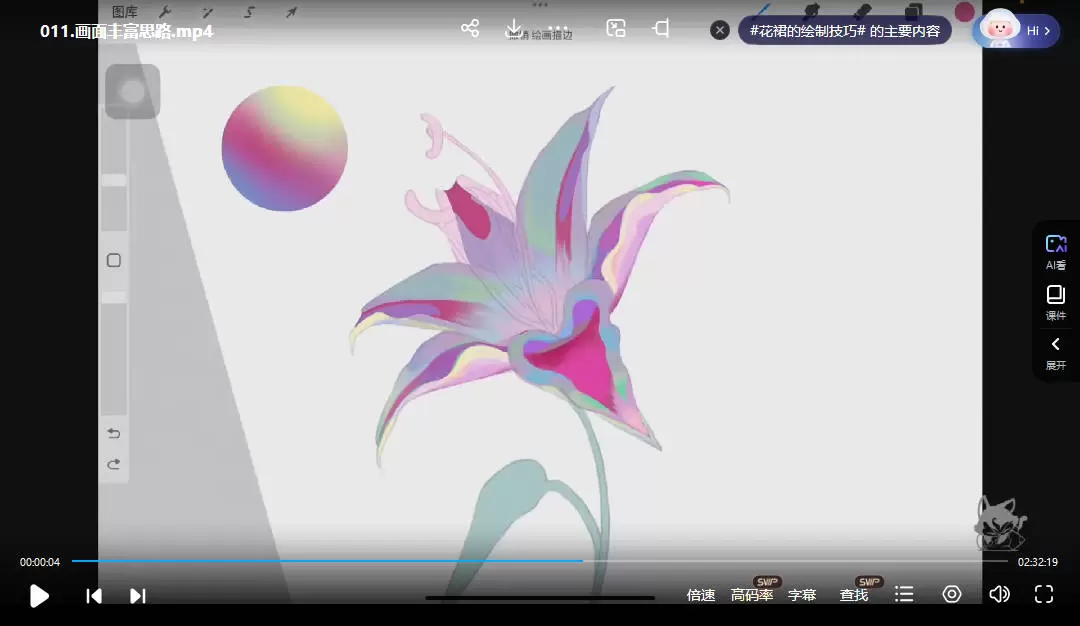Open the AI看 side panel
Screen dimensions: 1080x626
tap(1055, 252)
